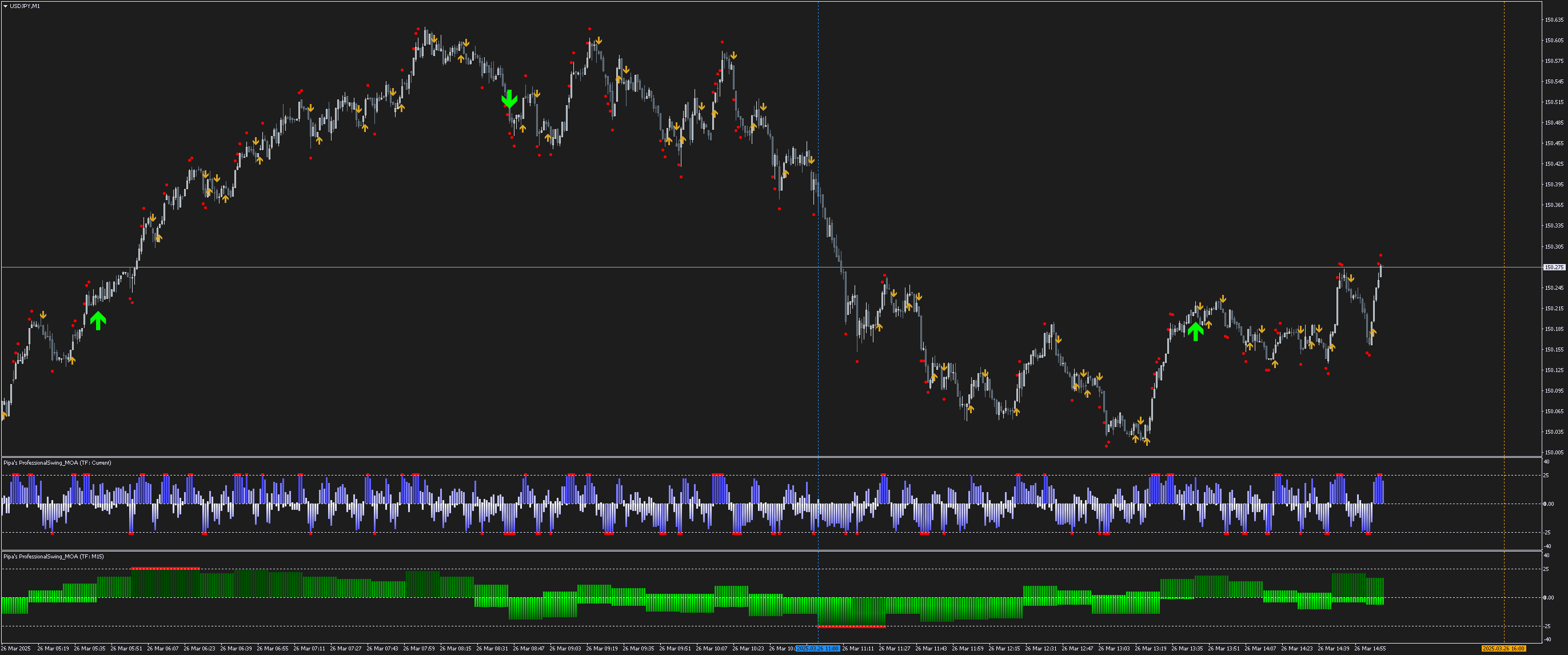Screen dimensions: 1568x655
Task: Click the ProfessionalSwing_MOA (TF: Current) indicator label
Action: pos(57,464)
